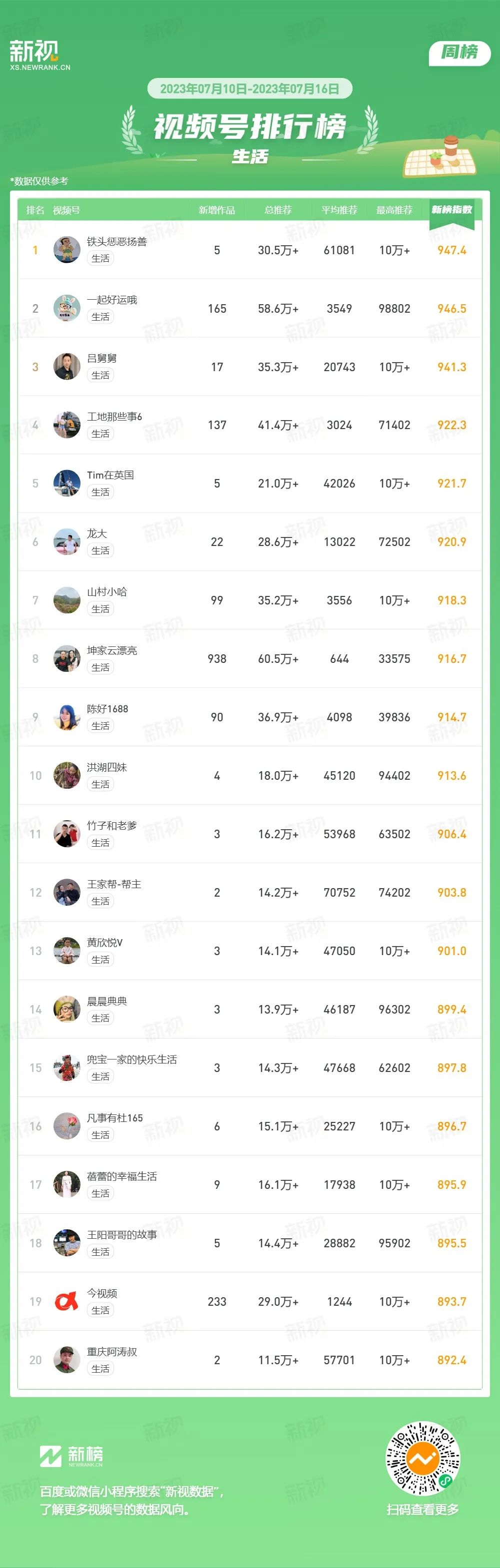Click the QR code for more data

pos(422,1459)
